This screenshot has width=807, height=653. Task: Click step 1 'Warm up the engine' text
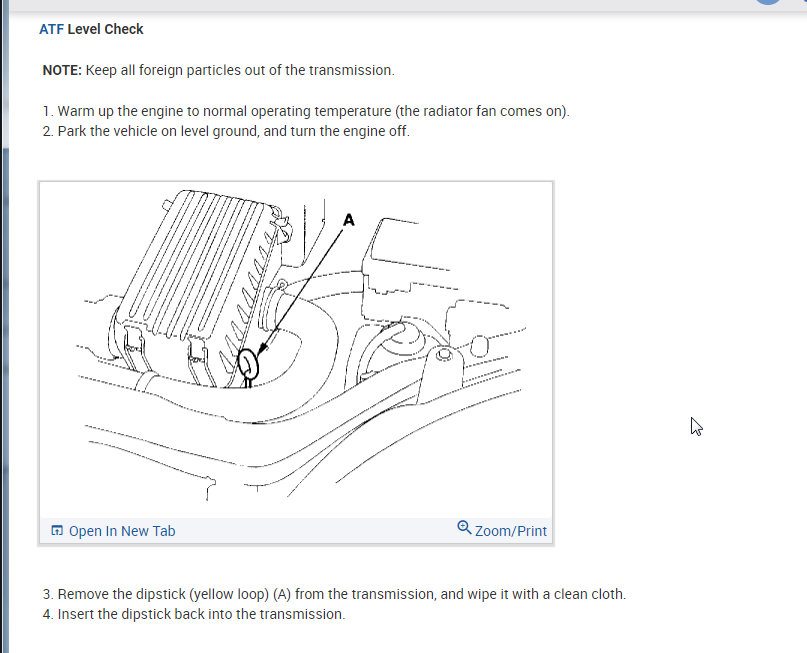coord(306,111)
